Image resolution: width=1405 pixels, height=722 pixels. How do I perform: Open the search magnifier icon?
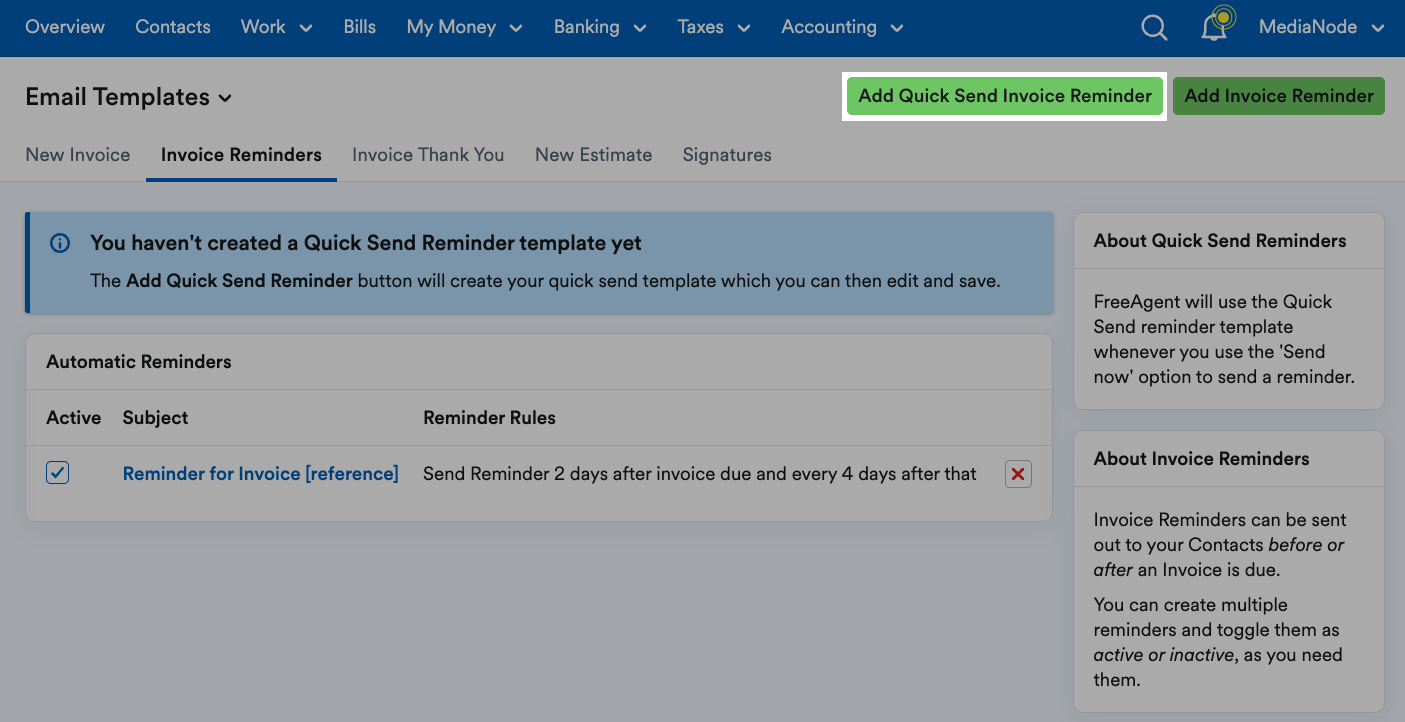(1154, 28)
